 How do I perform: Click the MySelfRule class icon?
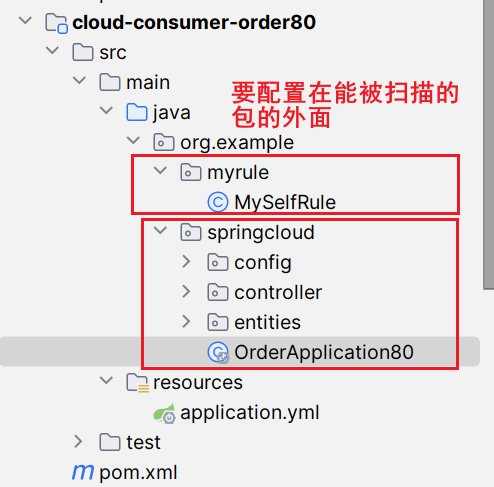coord(218,202)
